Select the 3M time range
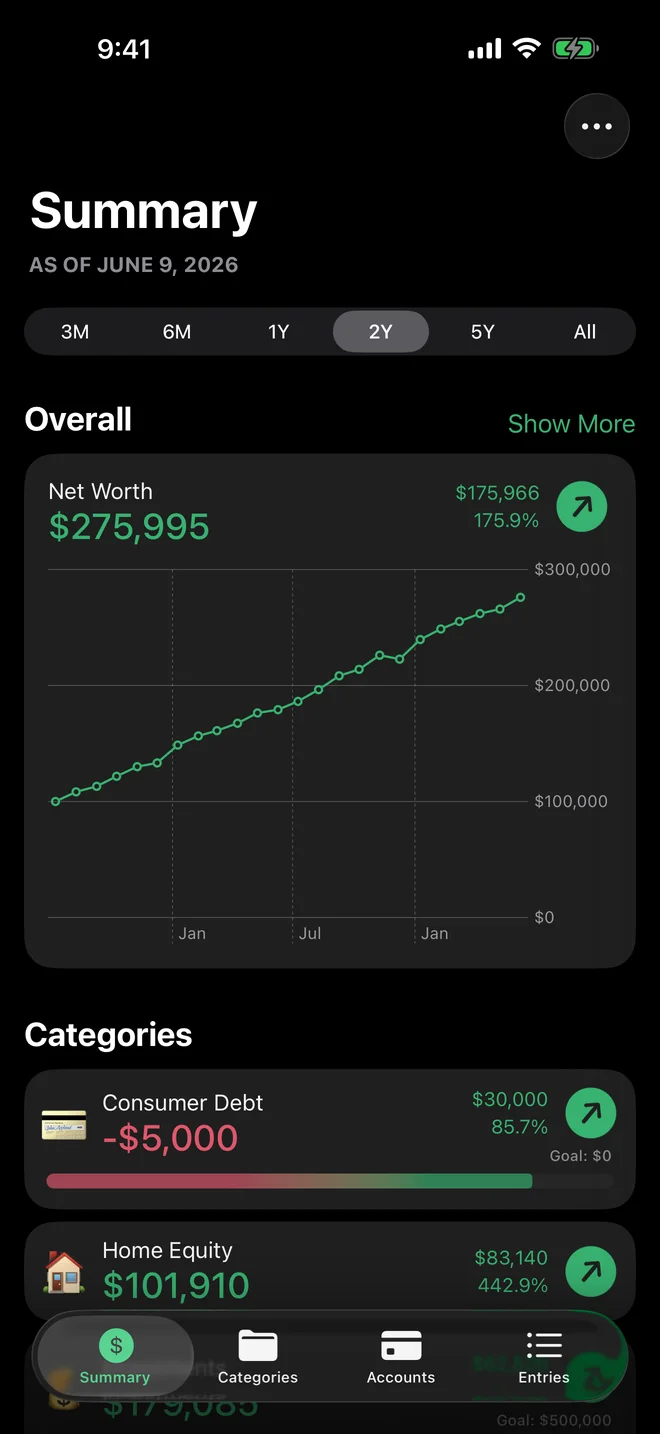 coord(75,332)
